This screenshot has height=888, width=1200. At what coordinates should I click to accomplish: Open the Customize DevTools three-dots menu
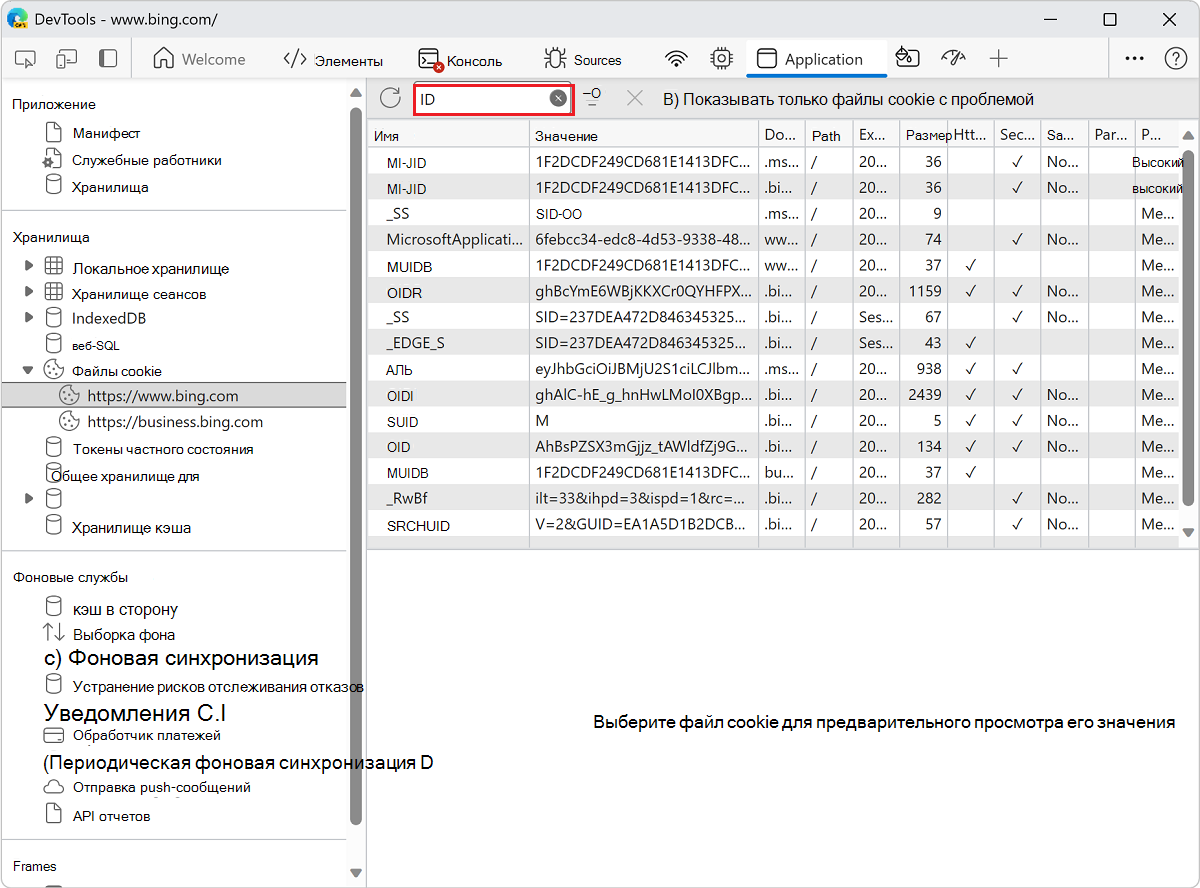[1134, 59]
